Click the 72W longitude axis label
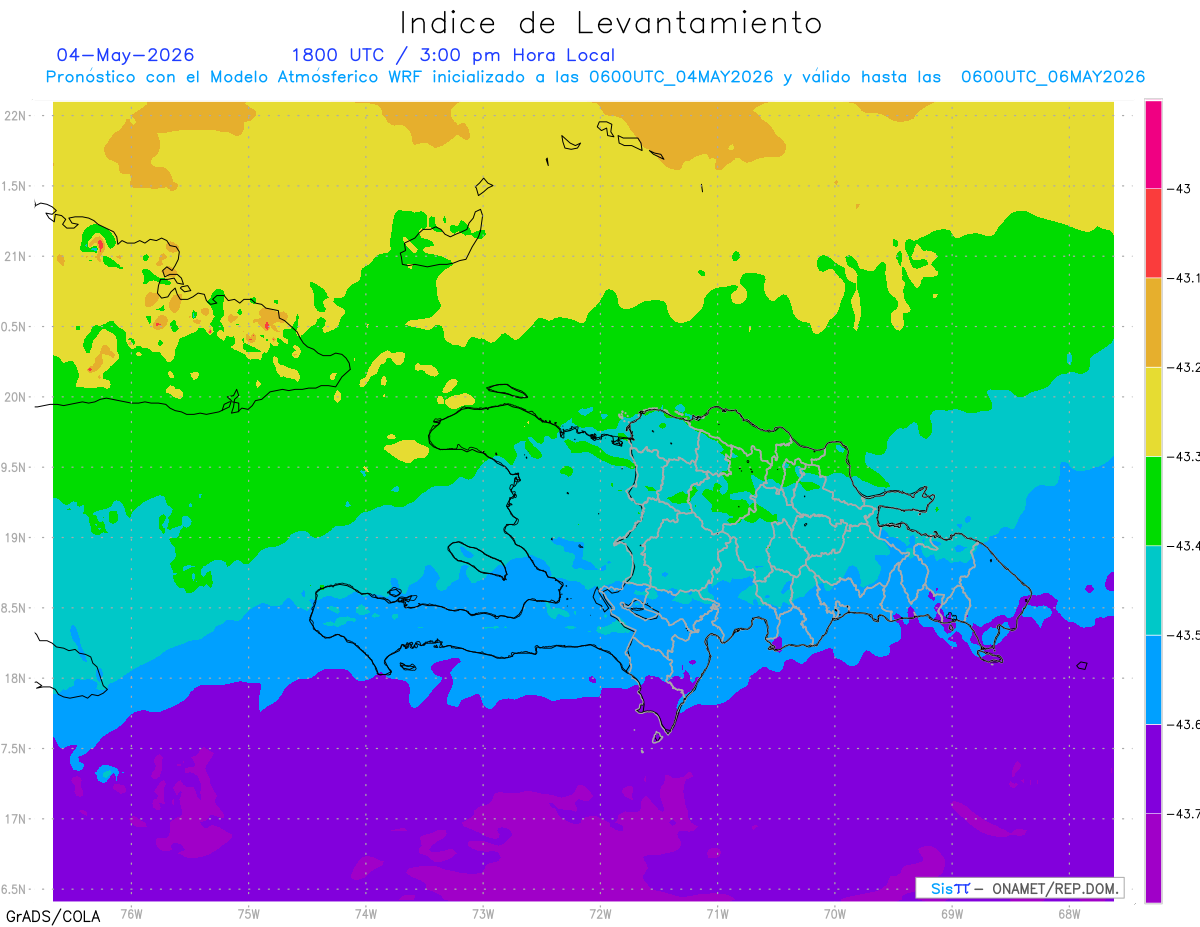 (600, 913)
